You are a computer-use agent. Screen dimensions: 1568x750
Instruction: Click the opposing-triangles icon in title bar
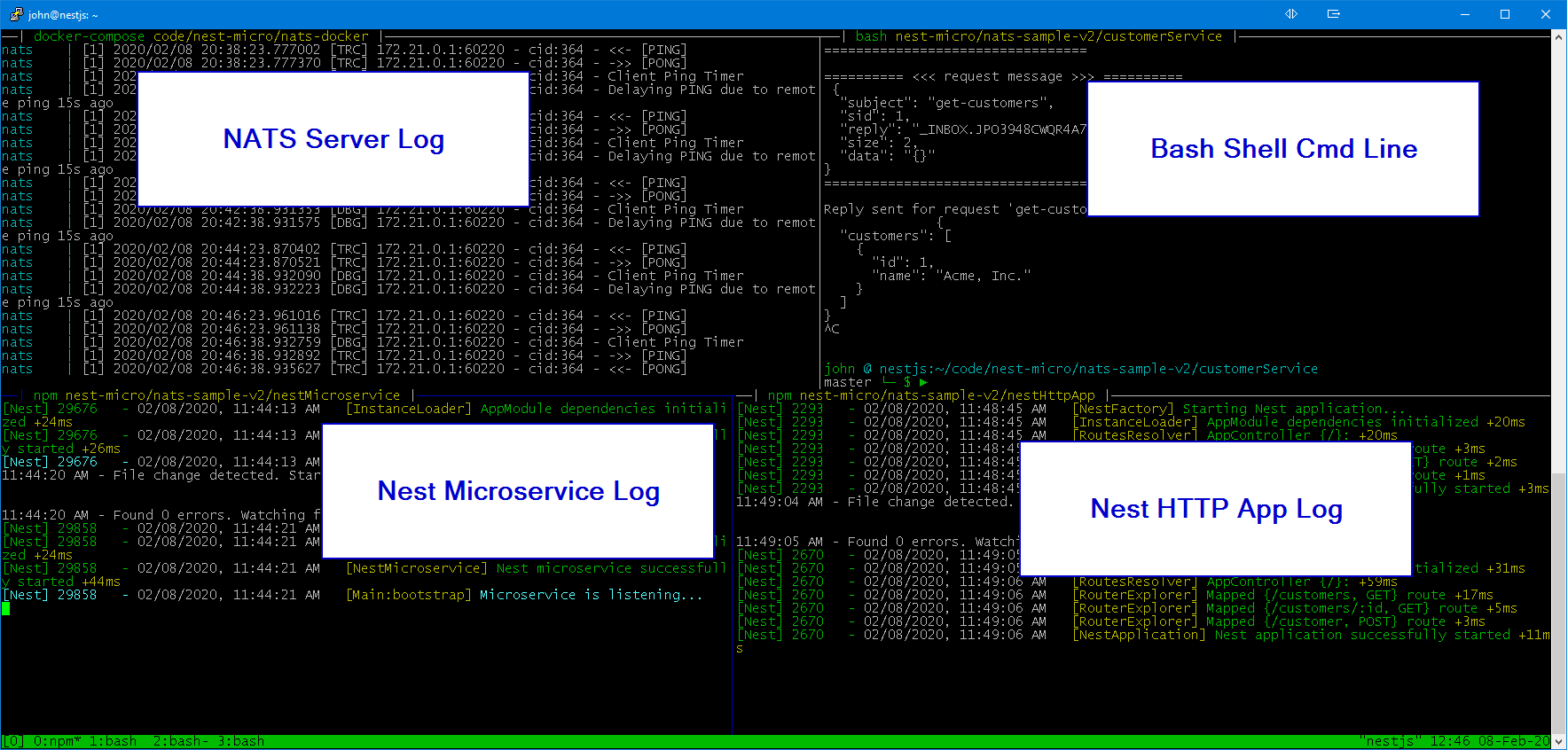[1291, 14]
